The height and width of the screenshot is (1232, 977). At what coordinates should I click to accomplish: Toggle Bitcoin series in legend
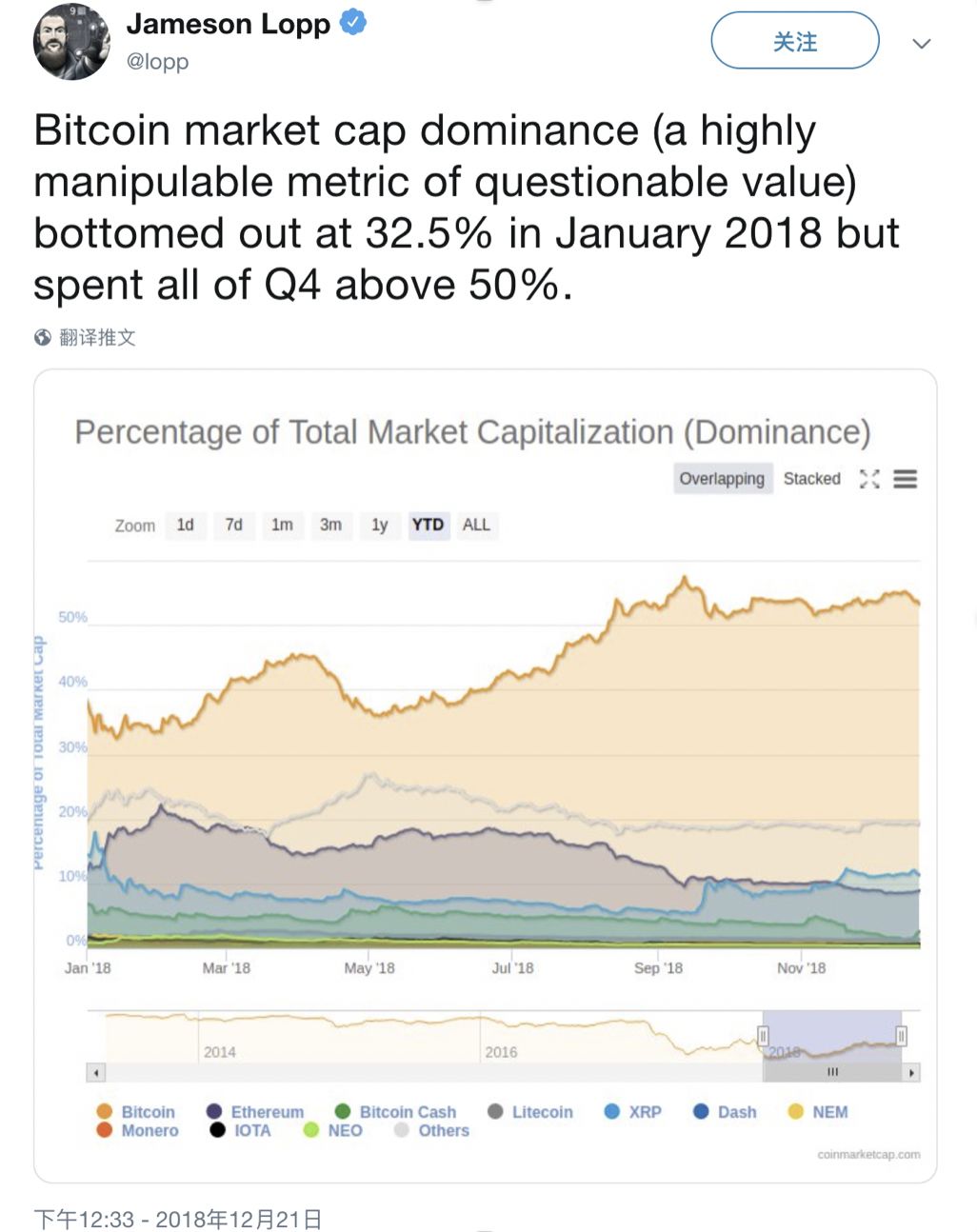(148, 1112)
